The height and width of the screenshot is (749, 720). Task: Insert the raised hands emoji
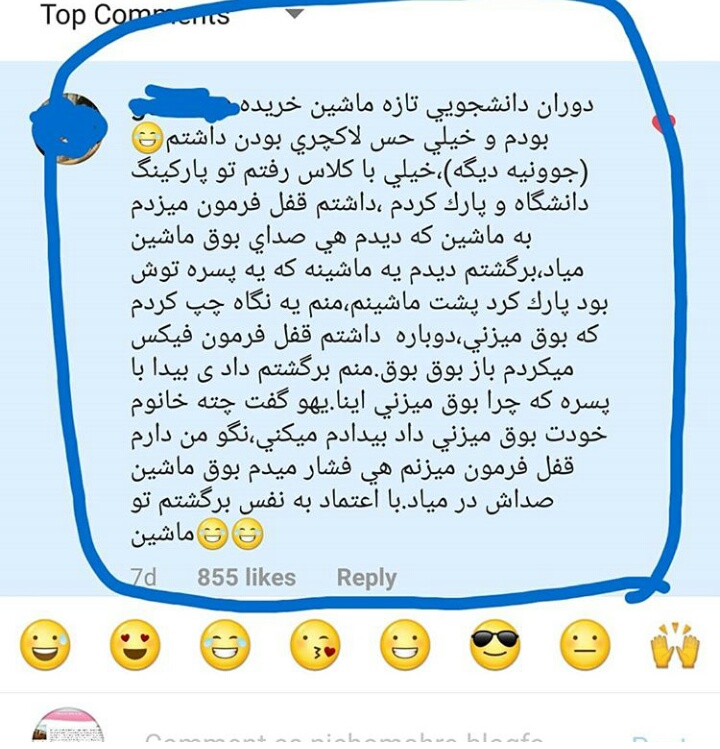(675, 644)
